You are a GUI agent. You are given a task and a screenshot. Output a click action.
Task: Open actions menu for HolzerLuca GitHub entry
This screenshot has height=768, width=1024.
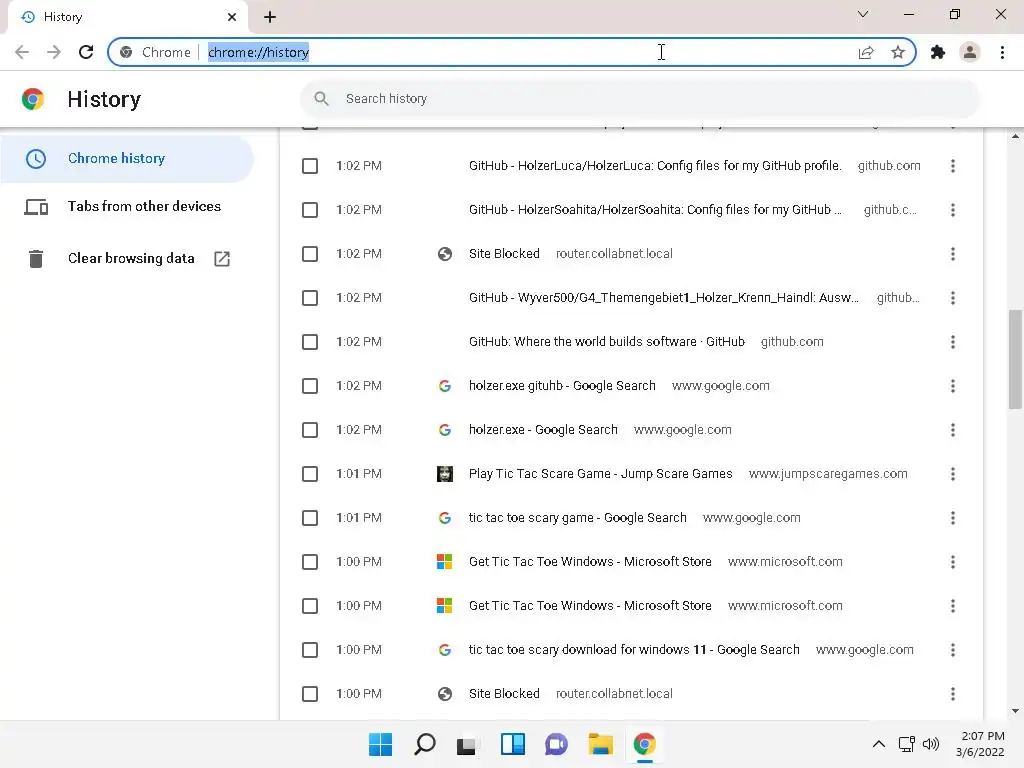pos(953,166)
